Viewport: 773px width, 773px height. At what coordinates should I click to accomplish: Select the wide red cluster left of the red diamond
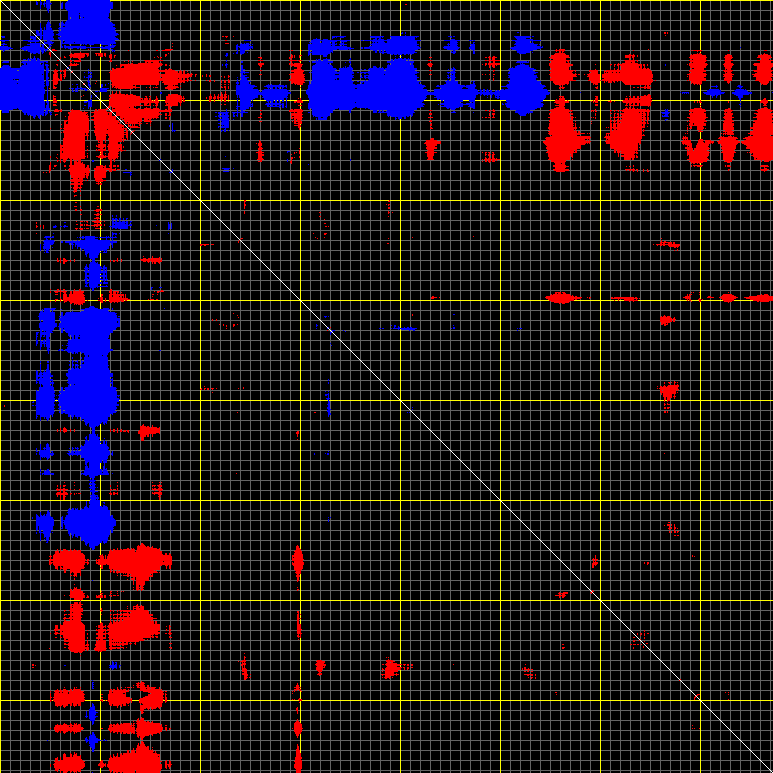[627, 132]
